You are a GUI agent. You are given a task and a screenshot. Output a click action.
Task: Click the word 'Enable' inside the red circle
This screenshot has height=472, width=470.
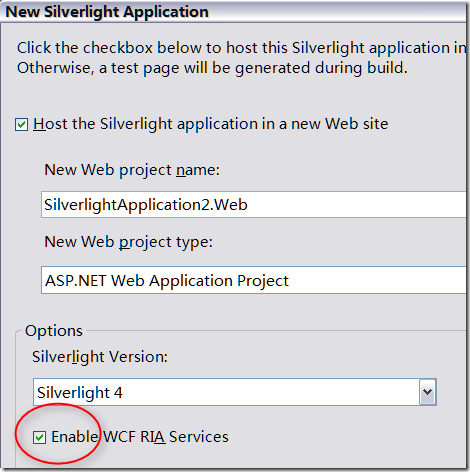pos(75,437)
